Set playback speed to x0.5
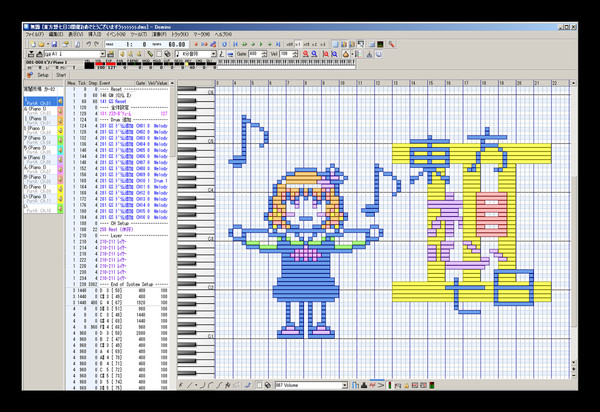This screenshot has width=600, height=412. tap(289, 44)
